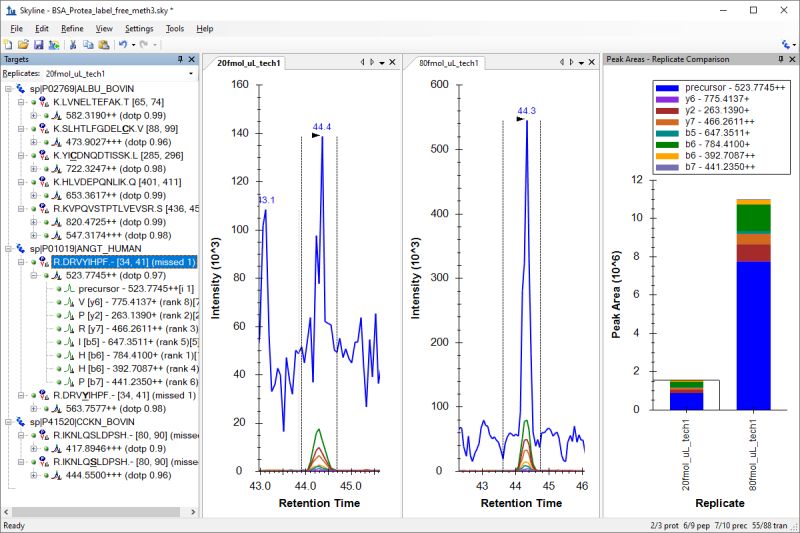Click the peptide icon beside K.LVNELTEFAK.T
Screen dimensions: 800x533
tap(44, 103)
